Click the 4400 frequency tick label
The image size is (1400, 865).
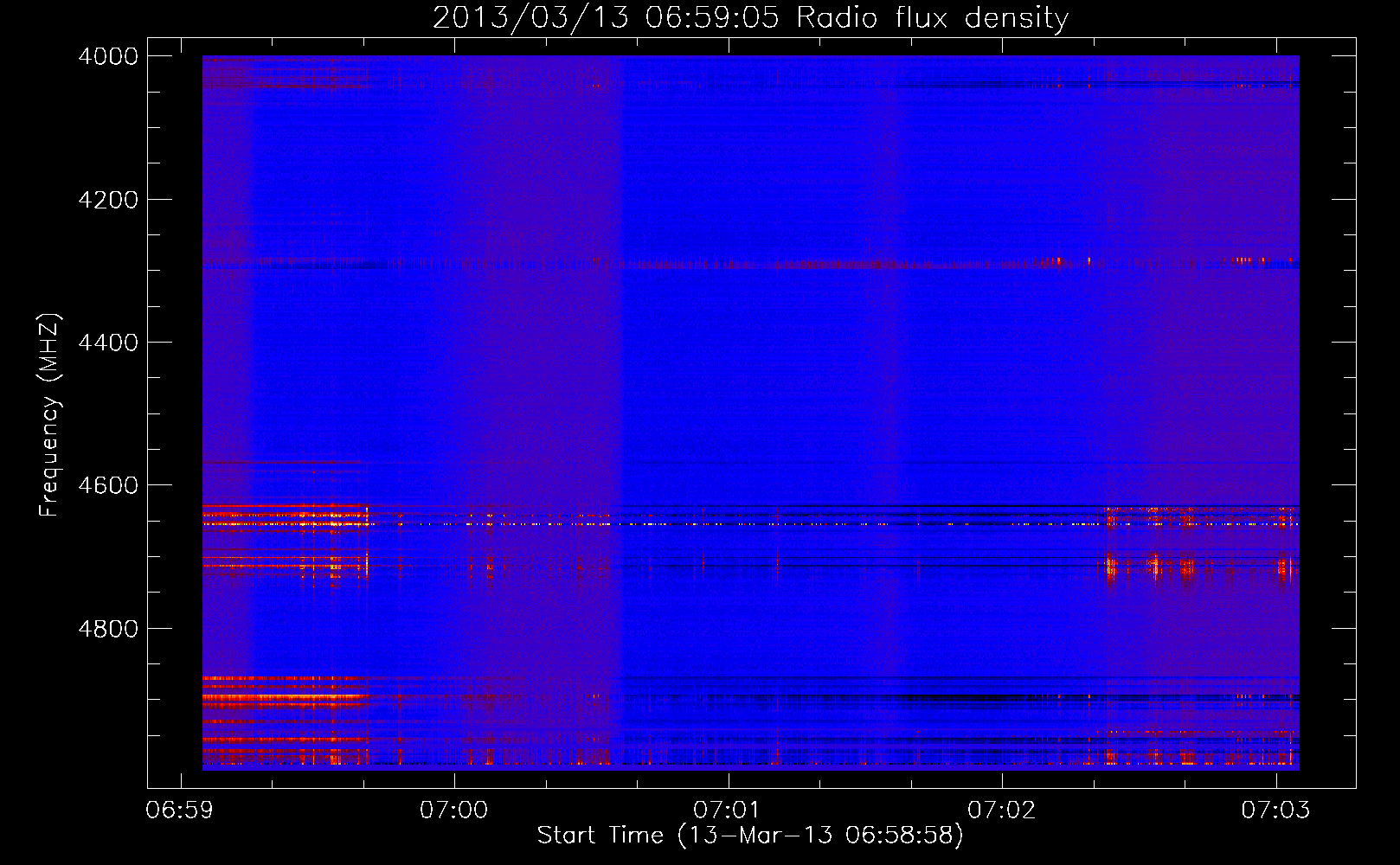tap(108, 343)
